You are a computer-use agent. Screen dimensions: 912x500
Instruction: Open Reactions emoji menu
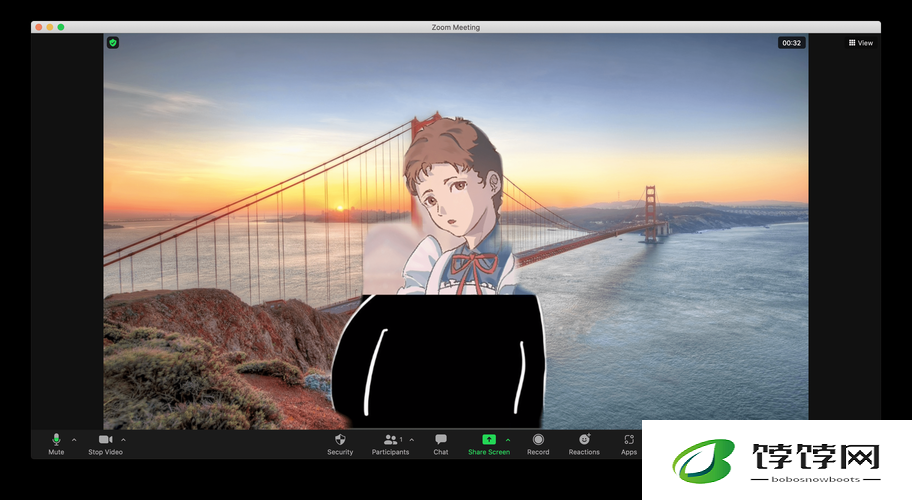click(584, 444)
